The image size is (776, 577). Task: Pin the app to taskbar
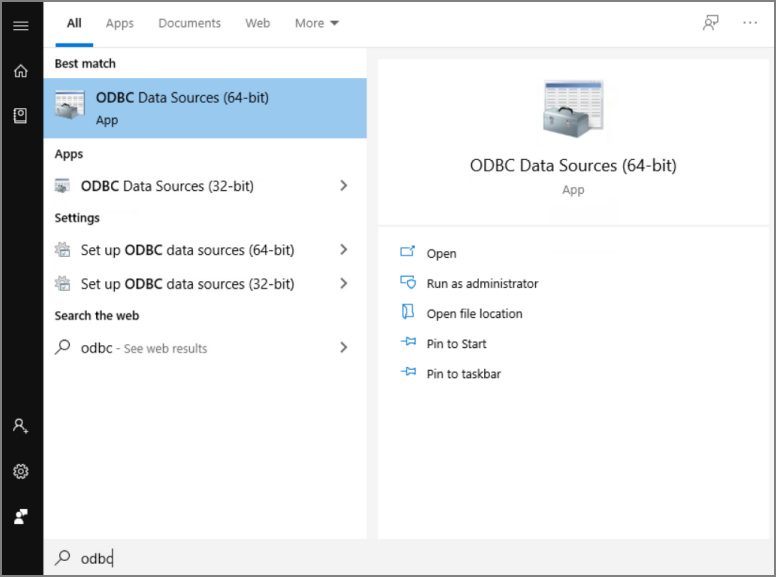[x=463, y=374]
